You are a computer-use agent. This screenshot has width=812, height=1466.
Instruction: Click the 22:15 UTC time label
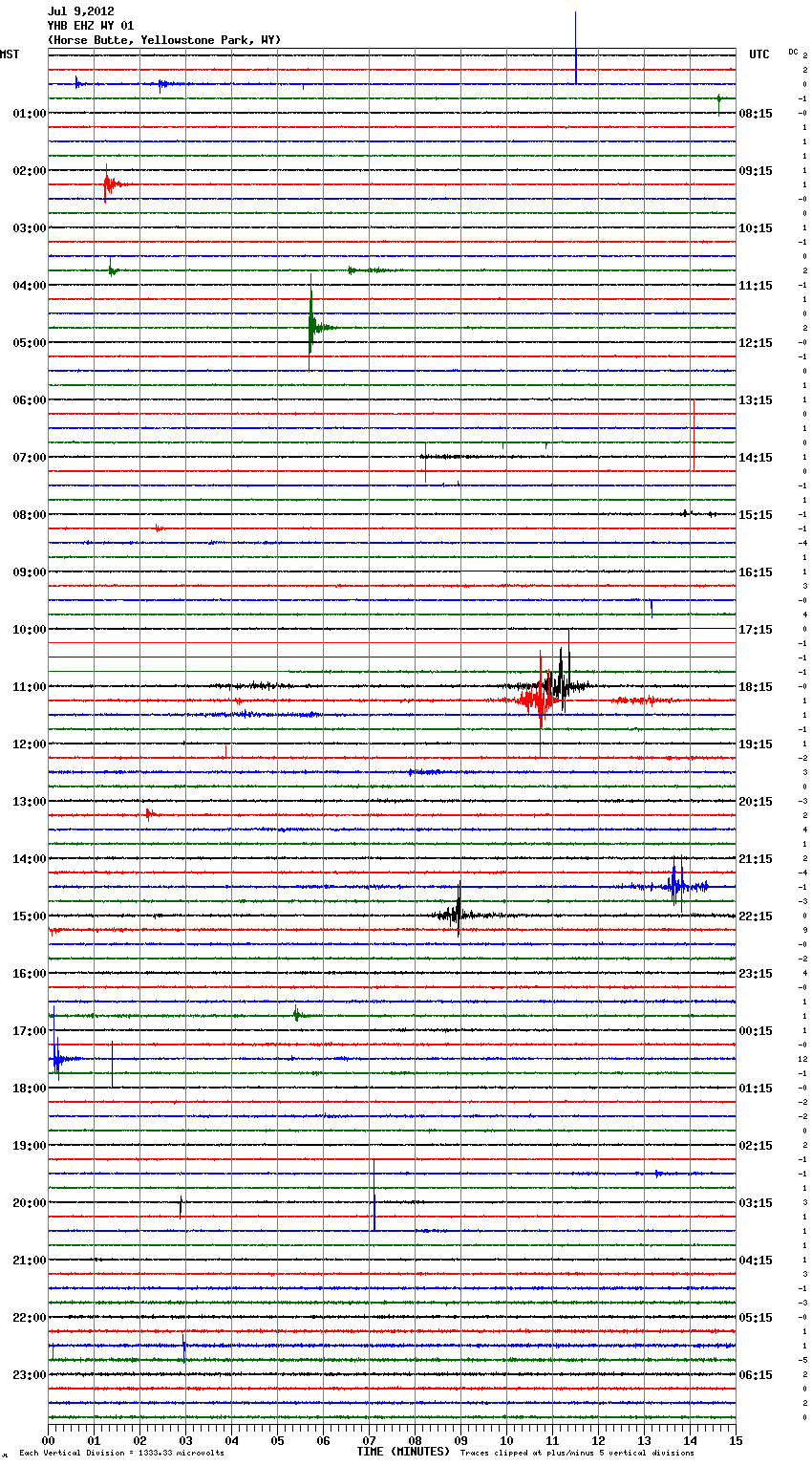(756, 916)
